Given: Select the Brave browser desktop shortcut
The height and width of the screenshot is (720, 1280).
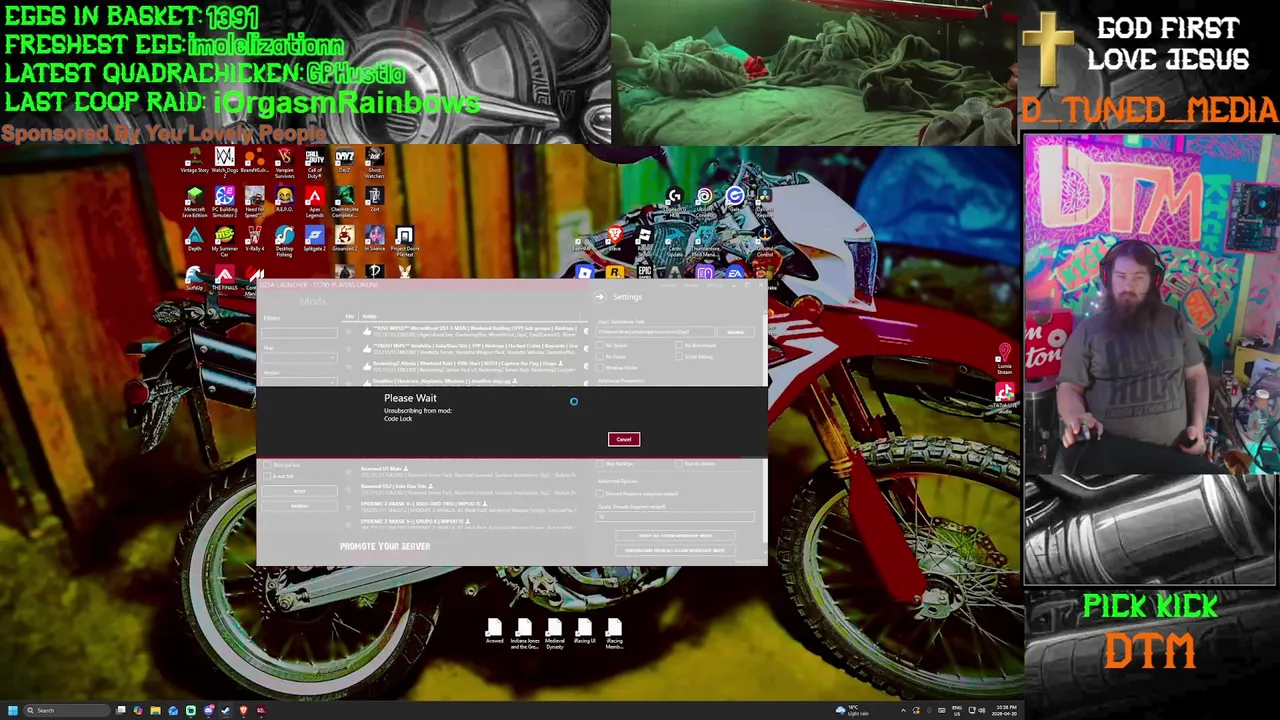Looking at the screenshot, I should 615,238.
